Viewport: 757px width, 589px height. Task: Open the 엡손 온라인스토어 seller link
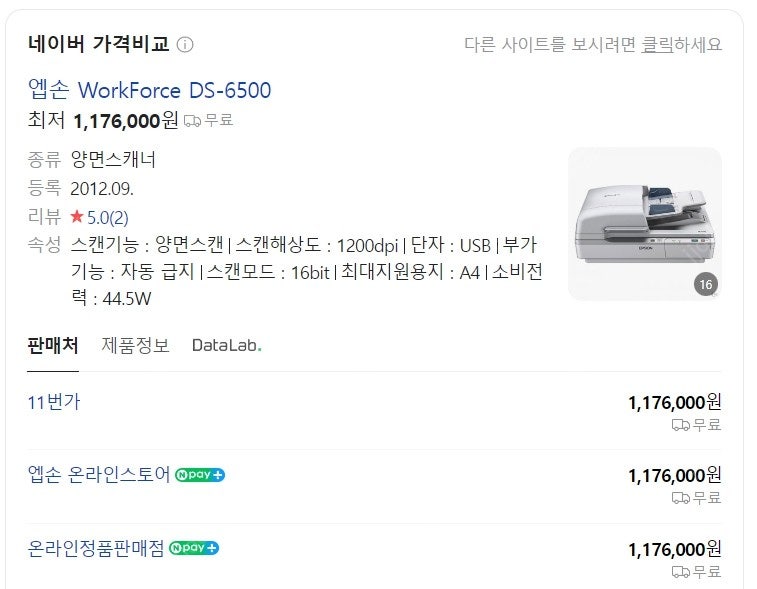(x=99, y=475)
